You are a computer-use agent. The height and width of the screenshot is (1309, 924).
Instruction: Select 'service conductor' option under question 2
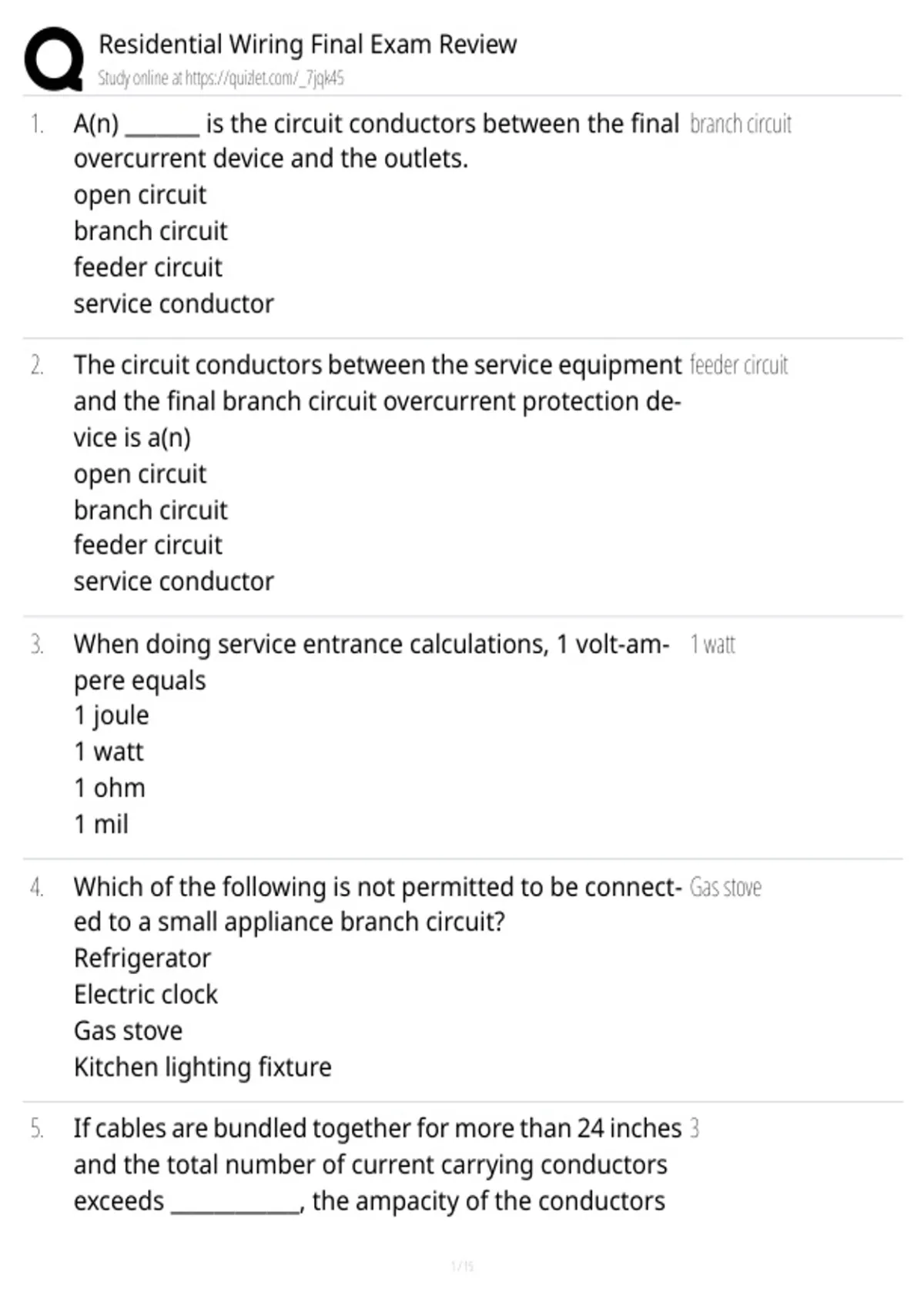tap(174, 581)
